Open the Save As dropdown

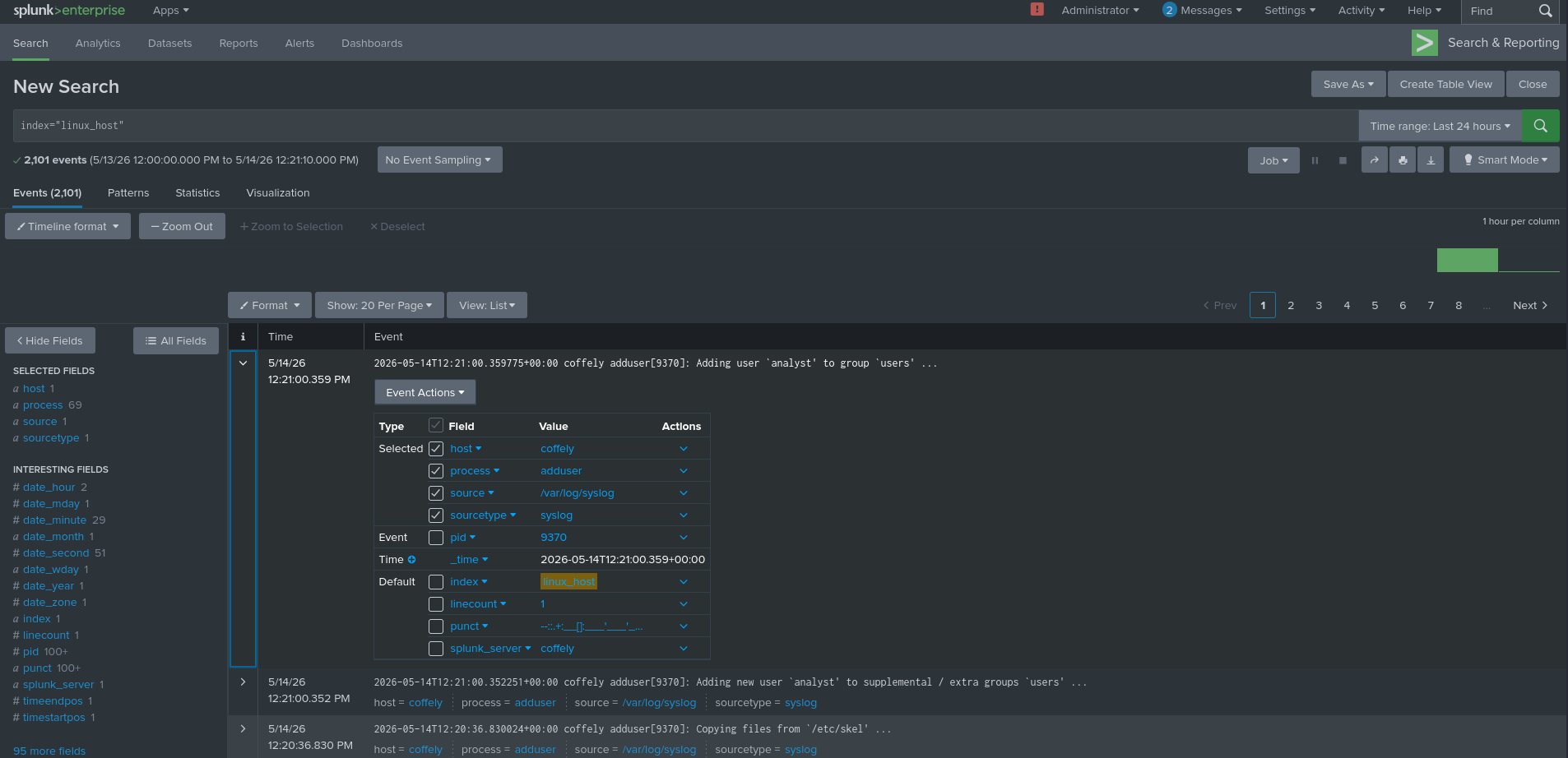pos(1348,84)
